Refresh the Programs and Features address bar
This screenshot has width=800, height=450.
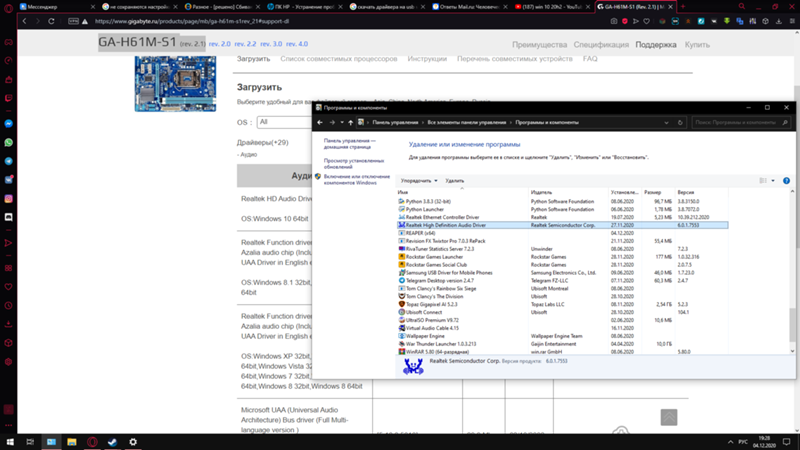[680, 122]
